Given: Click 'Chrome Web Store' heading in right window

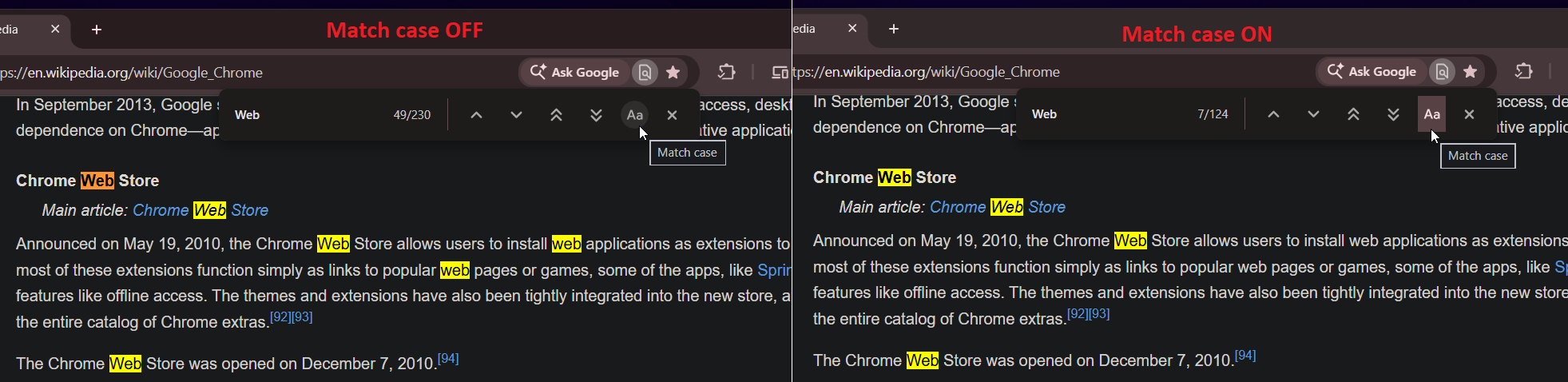Looking at the screenshot, I should (885, 177).
